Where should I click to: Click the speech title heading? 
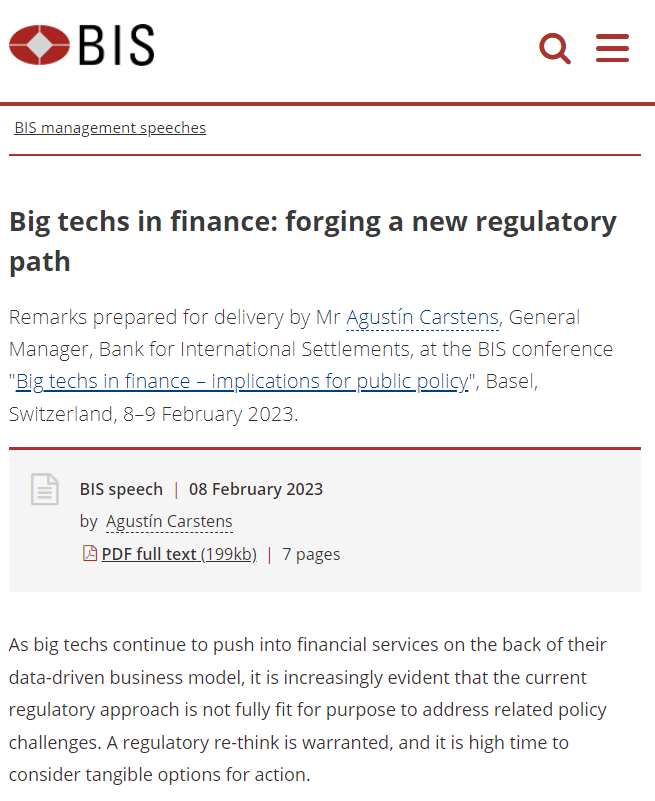[313, 242]
